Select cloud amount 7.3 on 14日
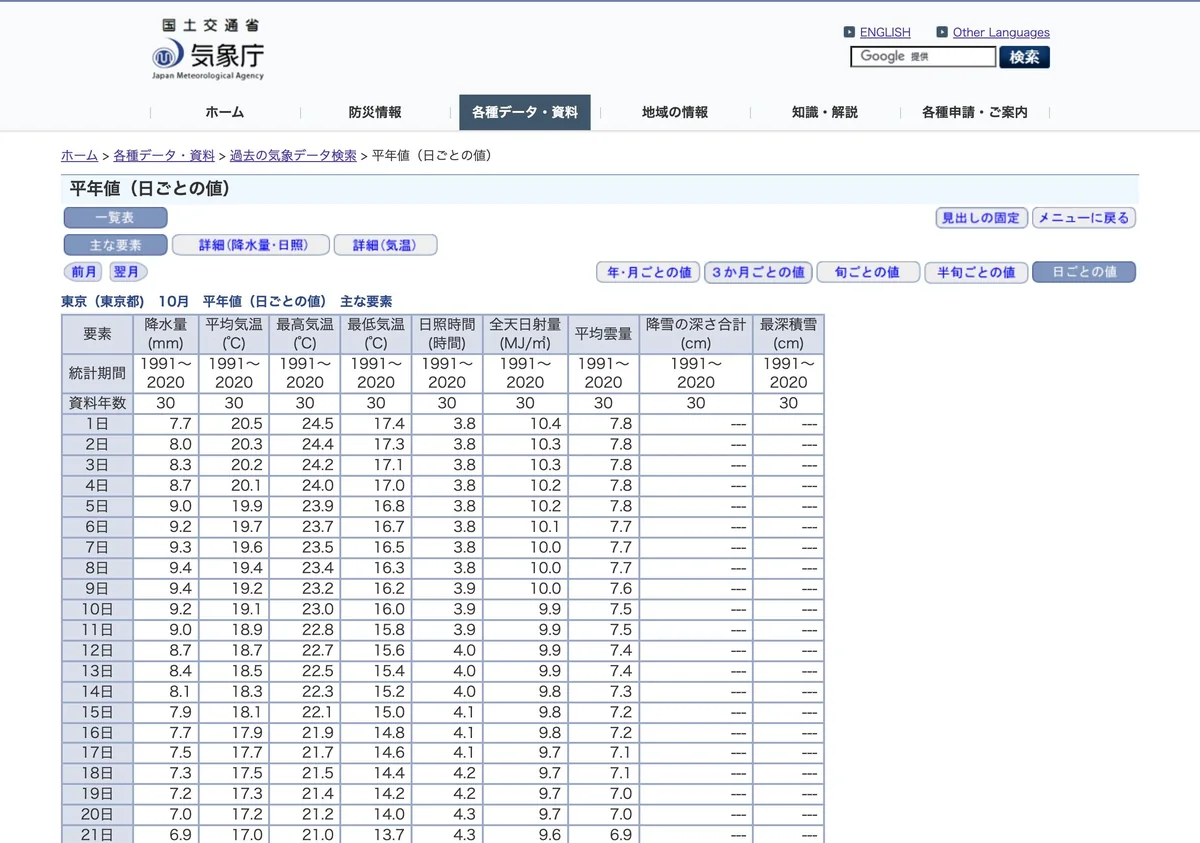Viewport: 1200px width, 843px height. (x=603, y=692)
